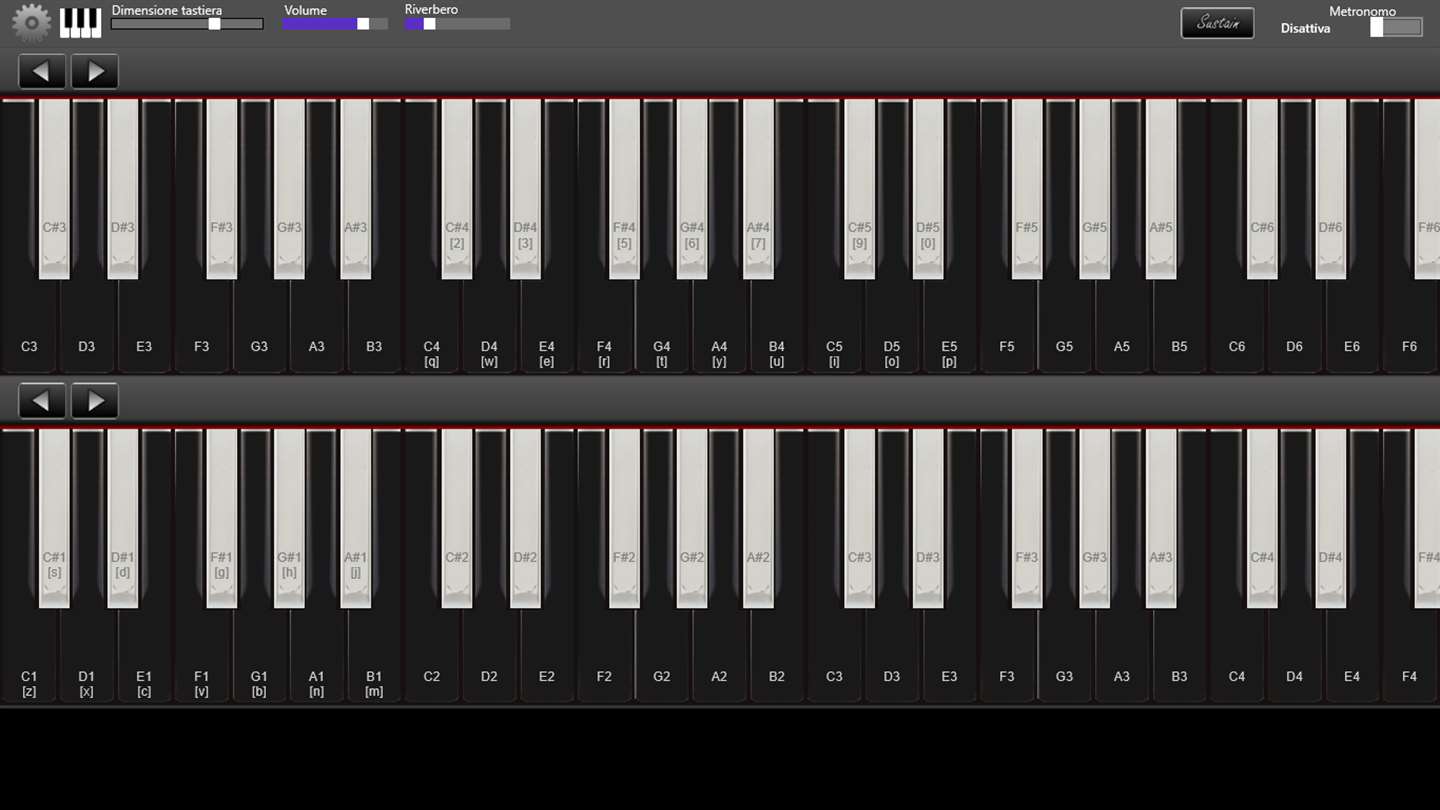This screenshot has height=810, width=1440.
Task: Play the A#2 key
Action: pyautogui.click(x=758, y=519)
